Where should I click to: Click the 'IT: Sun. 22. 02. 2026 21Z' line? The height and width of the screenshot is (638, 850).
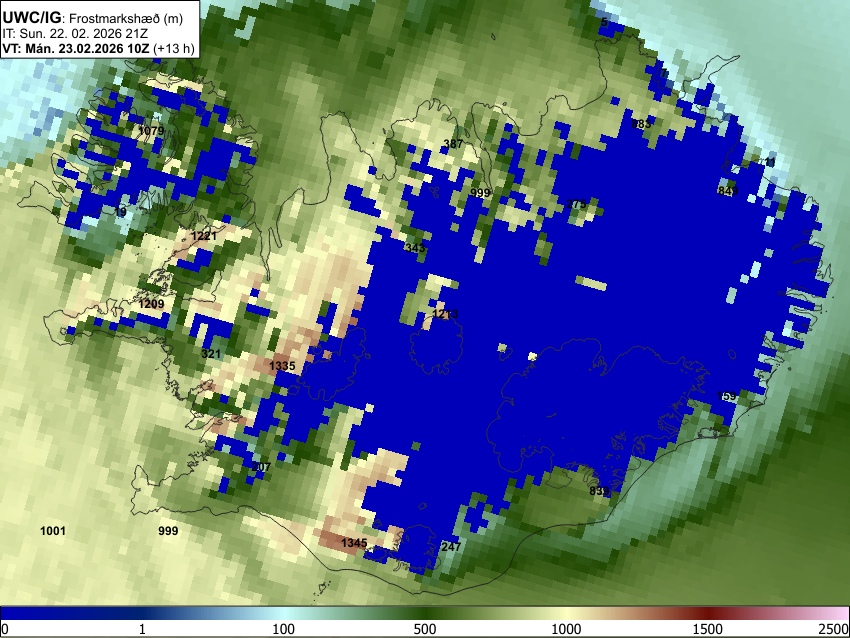(x=75, y=34)
